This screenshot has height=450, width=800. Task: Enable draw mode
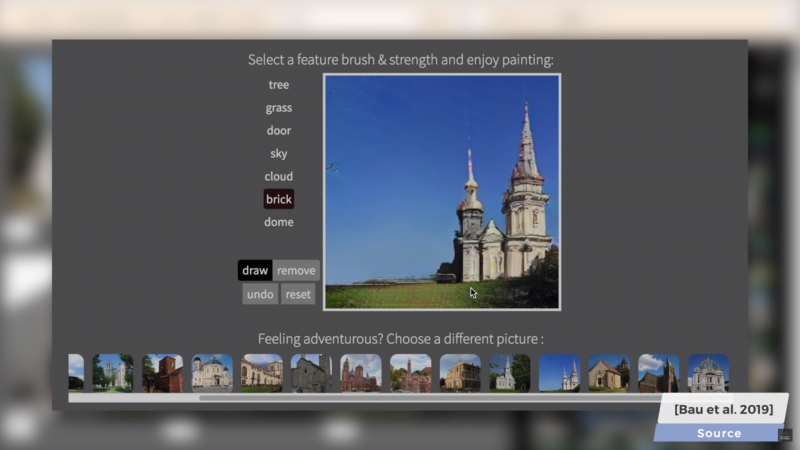click(x=255, y=270)
